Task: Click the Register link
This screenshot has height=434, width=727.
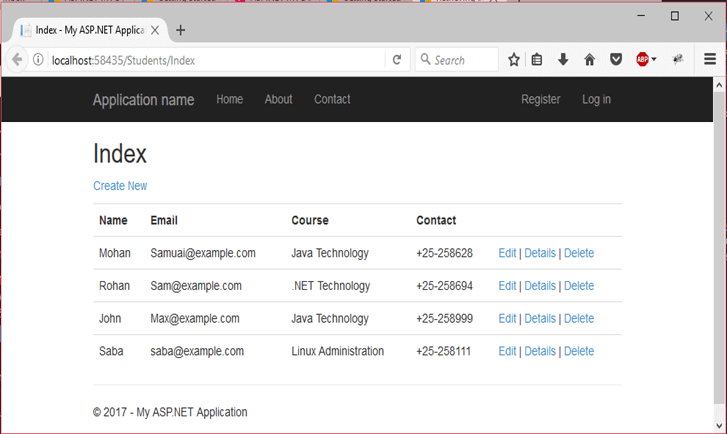Action: [540, 99]
